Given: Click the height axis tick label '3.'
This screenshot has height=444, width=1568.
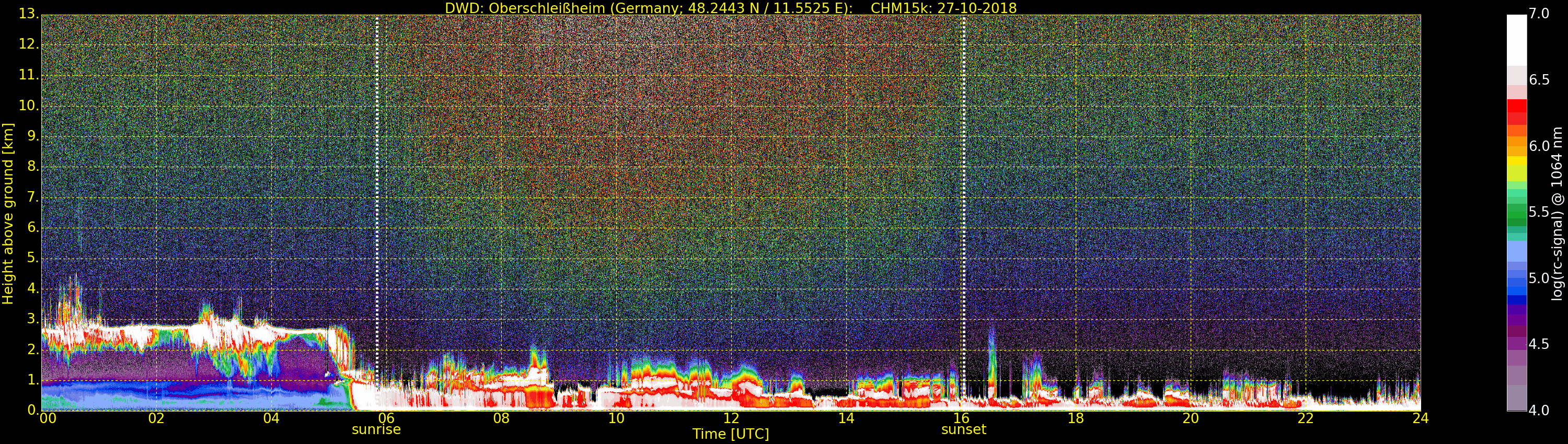Looking at the screenshot, I should (33, 319).
